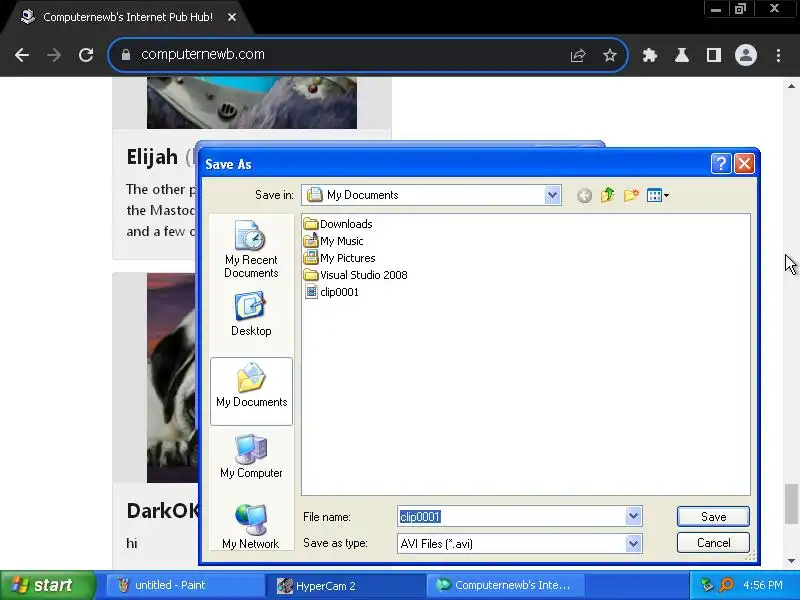This screenshot has height=600, width=800.
Task: Create a new folder
Action: pyautogui.click(x=631, y=195)
